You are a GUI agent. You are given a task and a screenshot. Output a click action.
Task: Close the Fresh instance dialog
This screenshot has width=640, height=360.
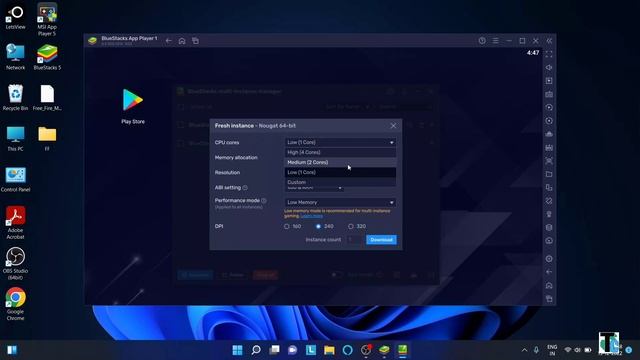click(393, 126)
